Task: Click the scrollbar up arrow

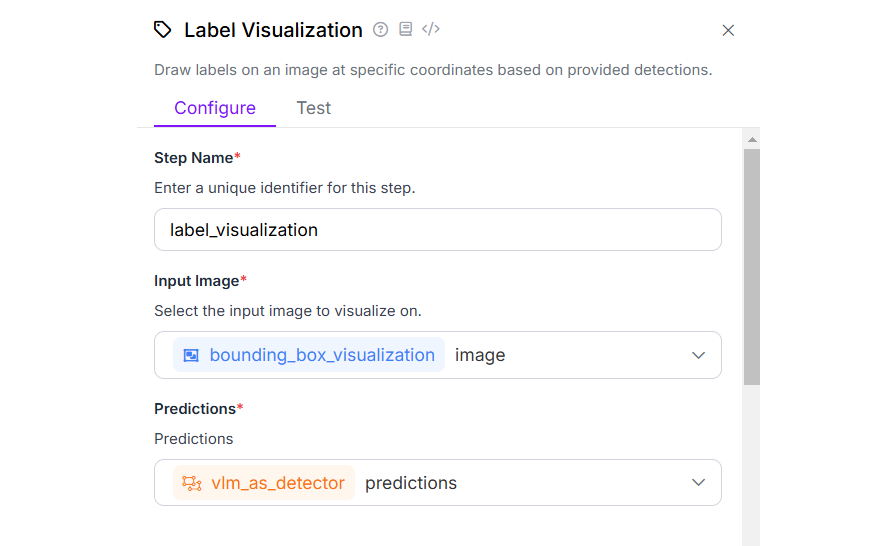Action: (x=752, y=139)
